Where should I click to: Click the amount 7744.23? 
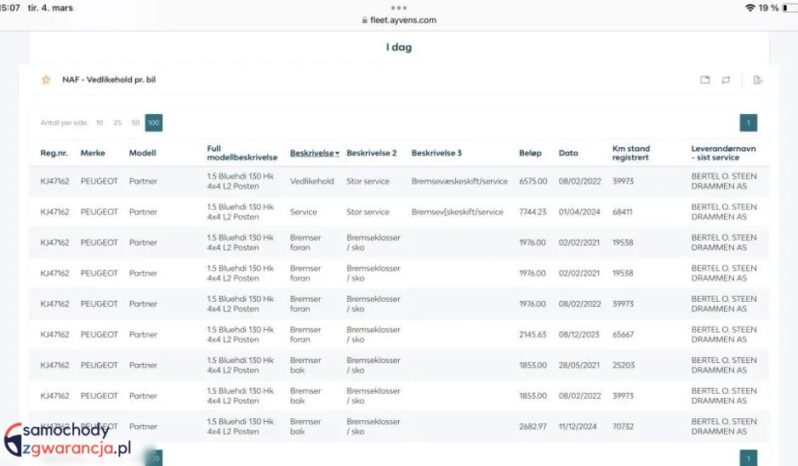(532, 212)
